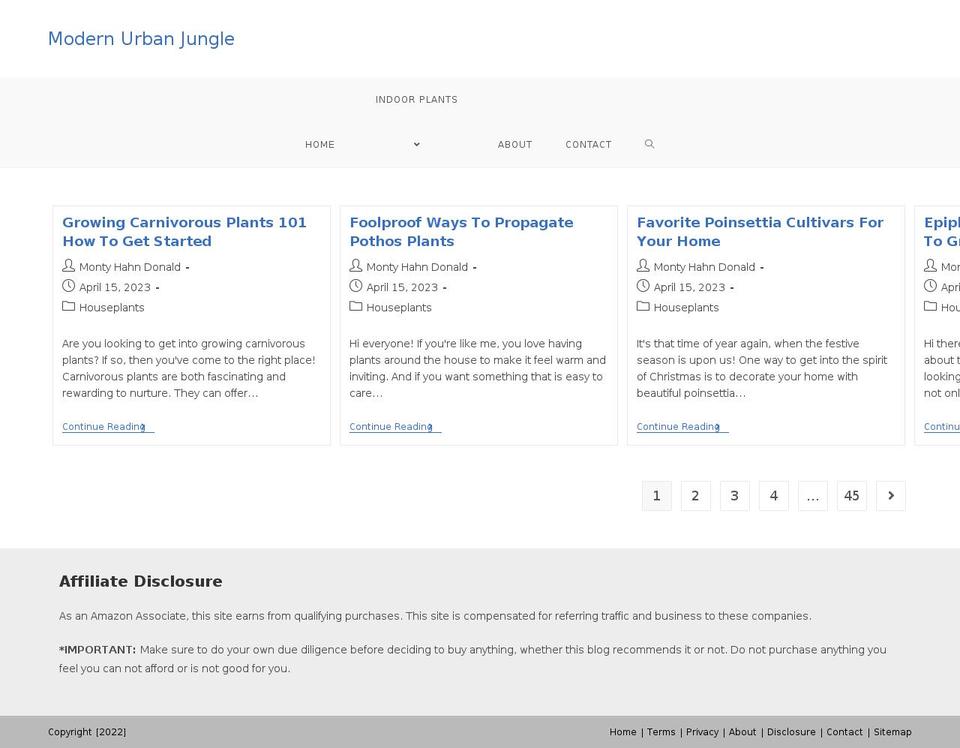Open Growing Carnivorous Plants 101 article title

[x=184, y=231]
